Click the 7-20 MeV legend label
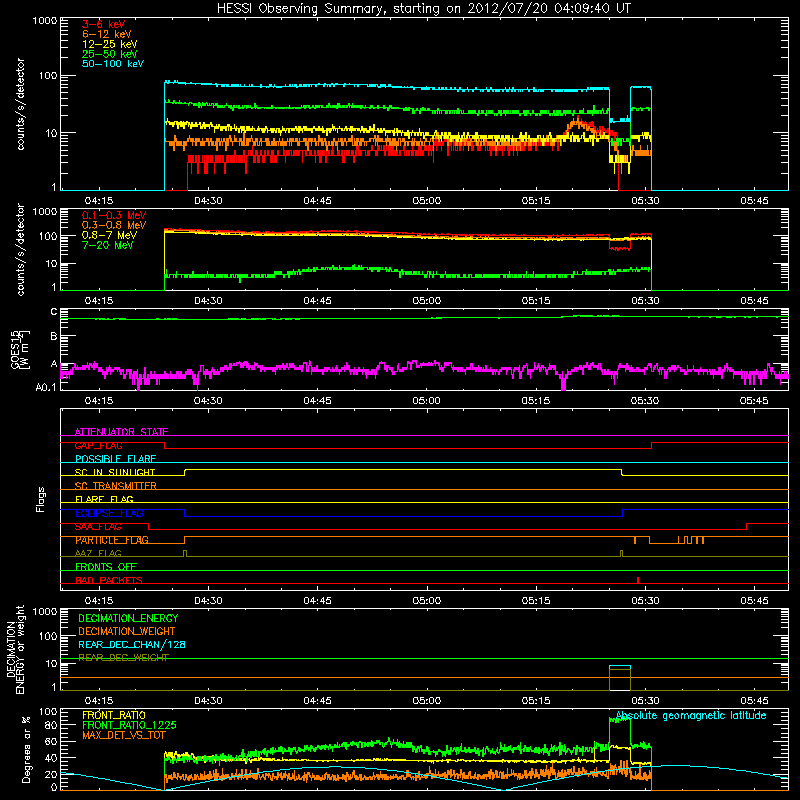This screenshot has width=800, height=800. point(107,245)
